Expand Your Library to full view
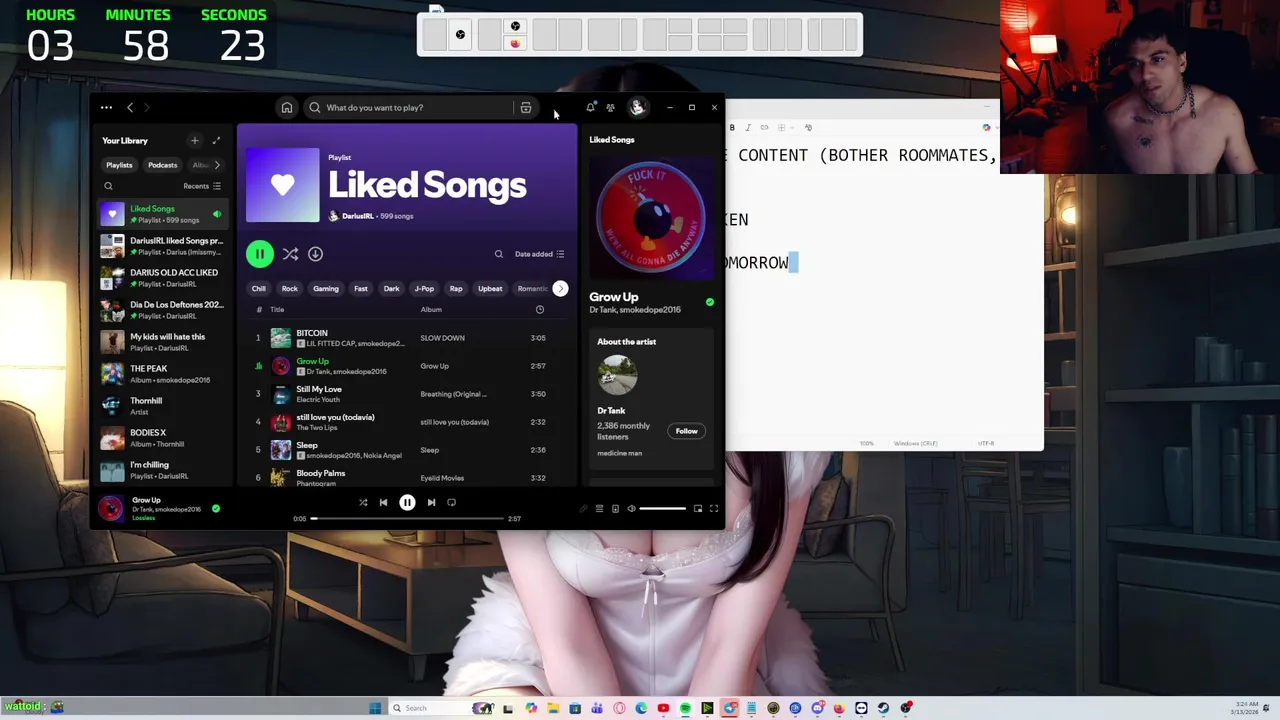This screenshot has height=720, width=1280. [x=216, y=141]
